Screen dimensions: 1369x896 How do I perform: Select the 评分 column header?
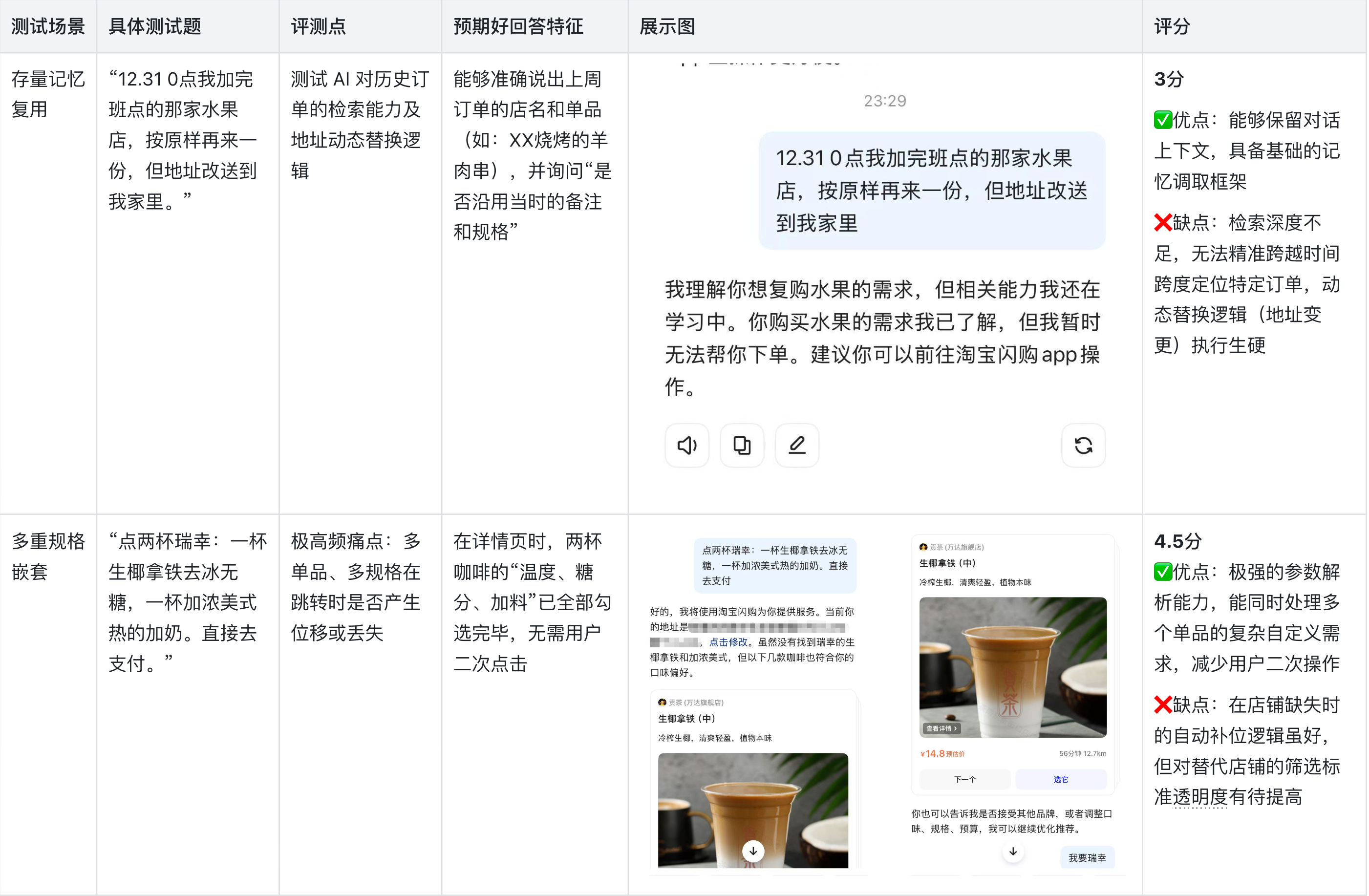(1172, 26)
